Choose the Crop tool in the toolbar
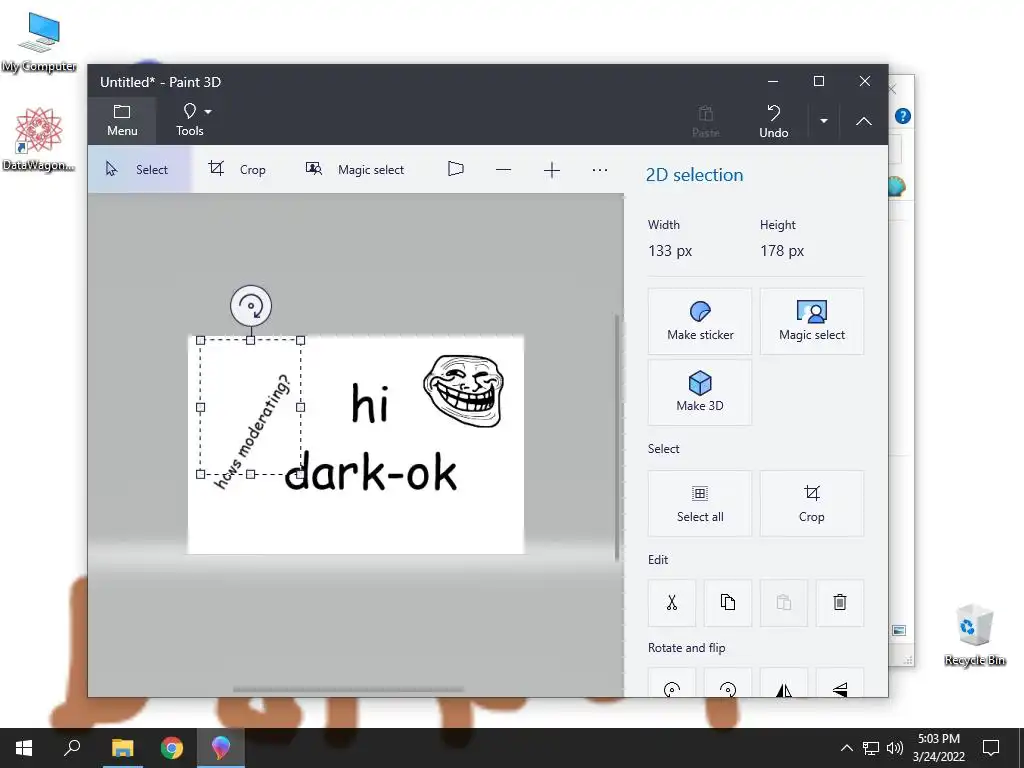This screenshot has height=768, width=1024. [x=236, y=170]
